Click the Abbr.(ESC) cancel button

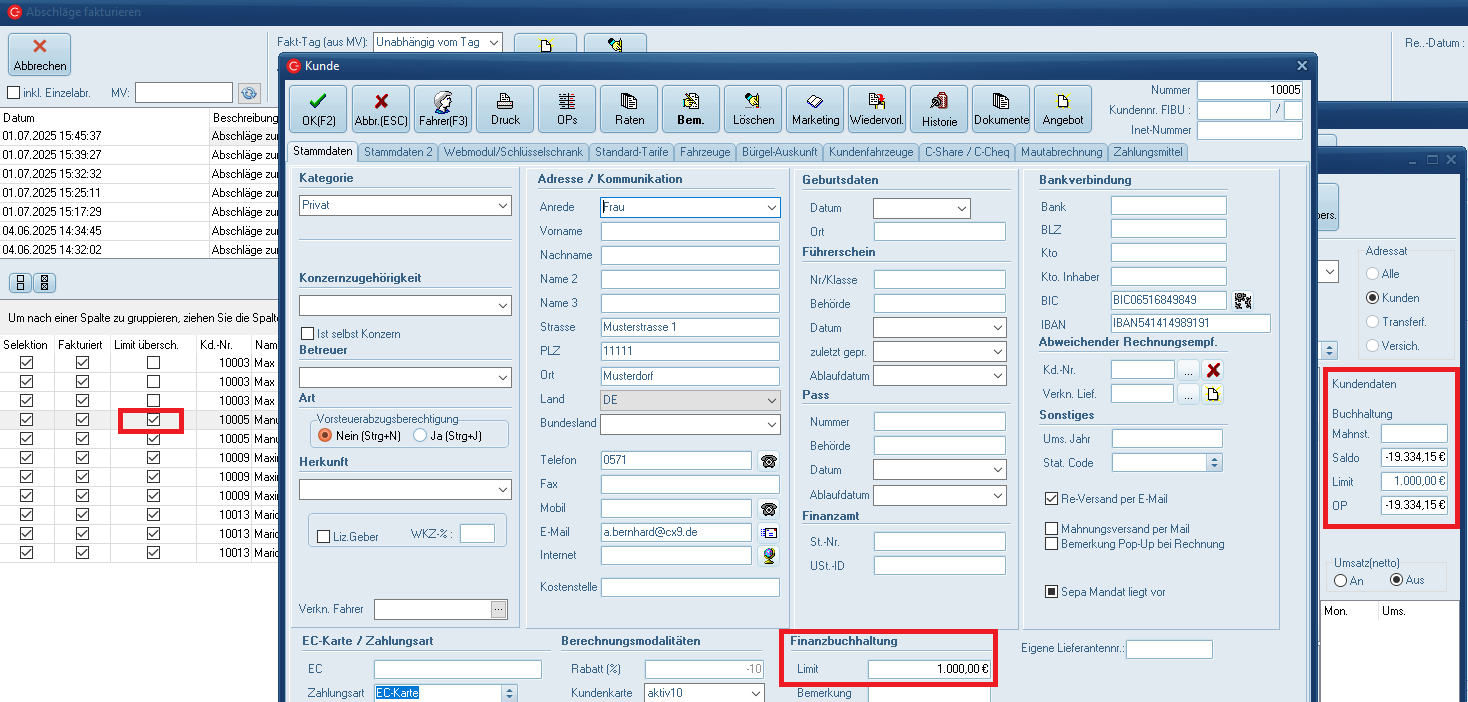tap(380, 109)
